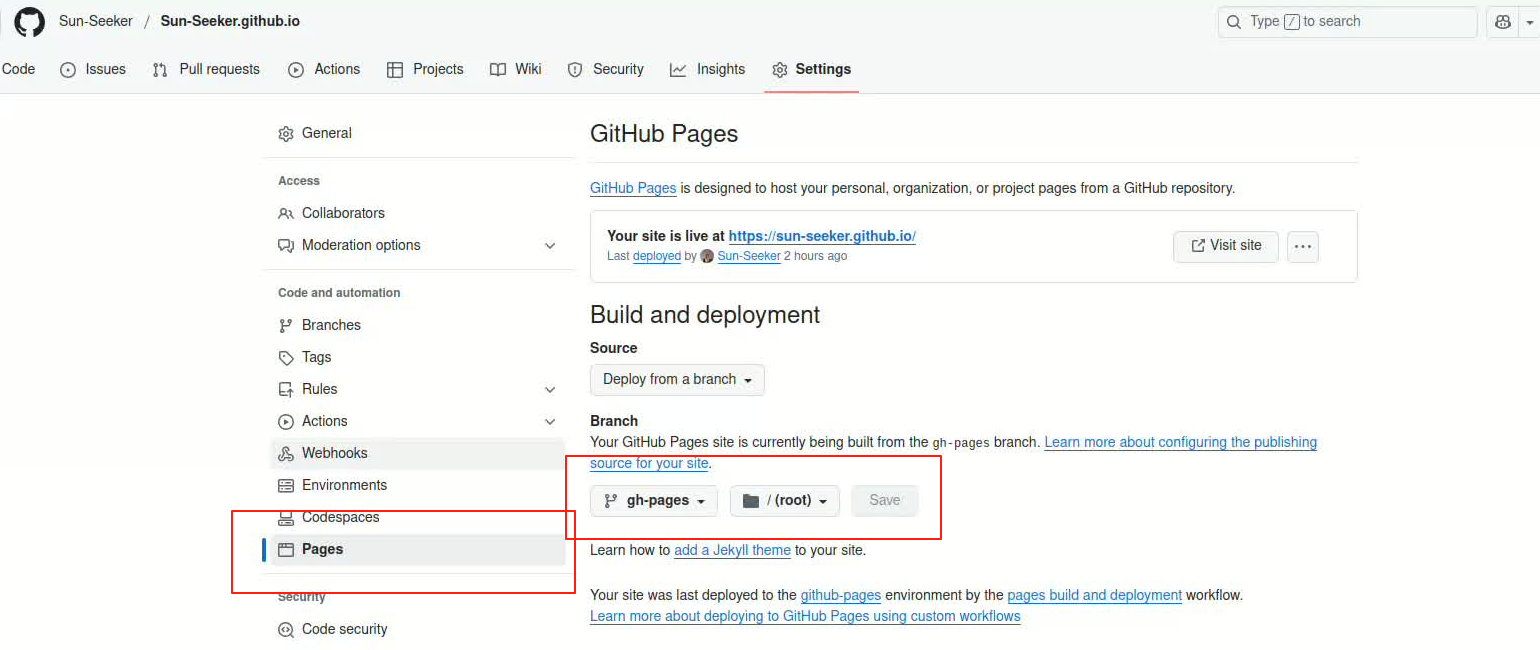This screenshot has height=650, width=1540.
Task: Open Tags settings in sidebar
Action: (316, 357)
